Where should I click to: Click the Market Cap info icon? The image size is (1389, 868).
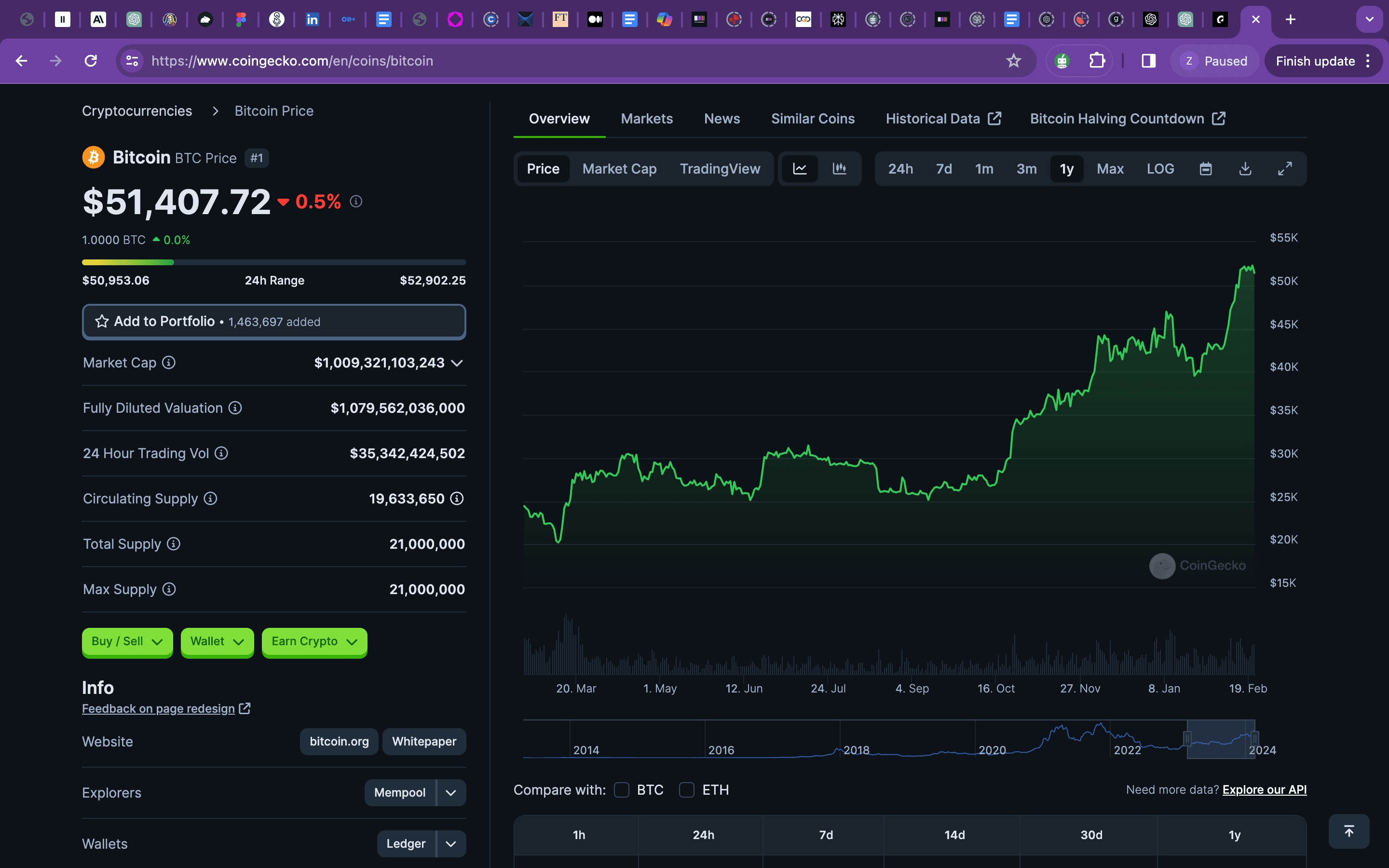click(x=169, y=363)
